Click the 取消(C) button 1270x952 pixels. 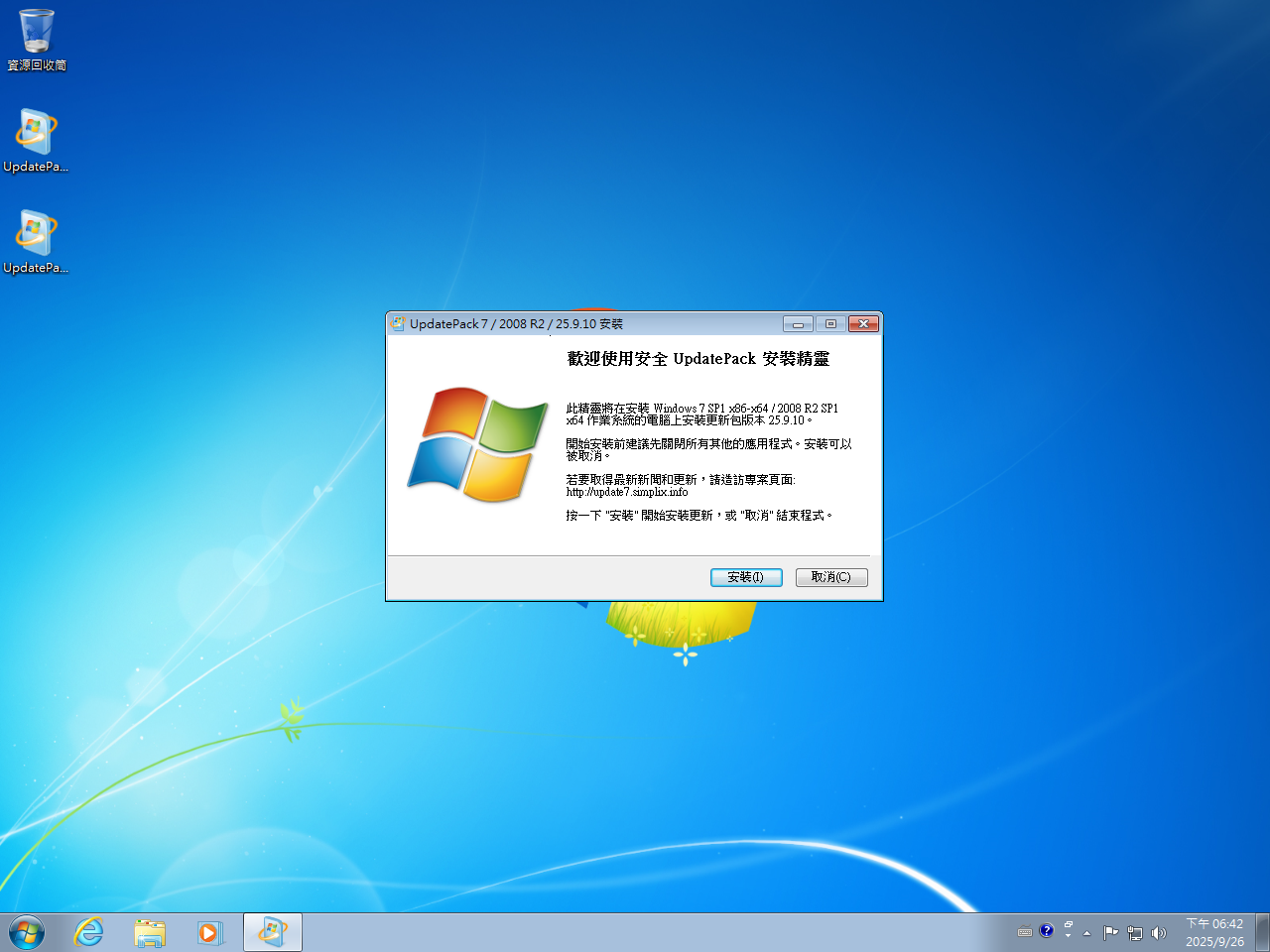click(x=831, y=577)
